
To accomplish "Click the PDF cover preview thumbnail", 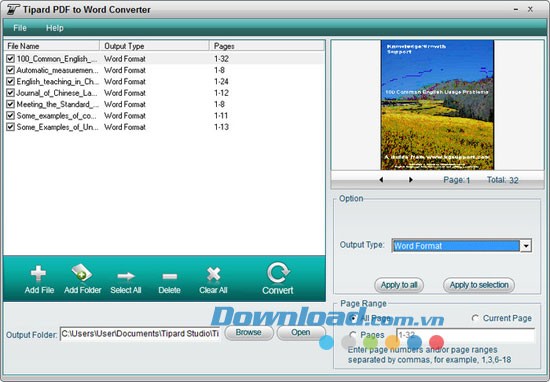I will (x=437, y=105).
